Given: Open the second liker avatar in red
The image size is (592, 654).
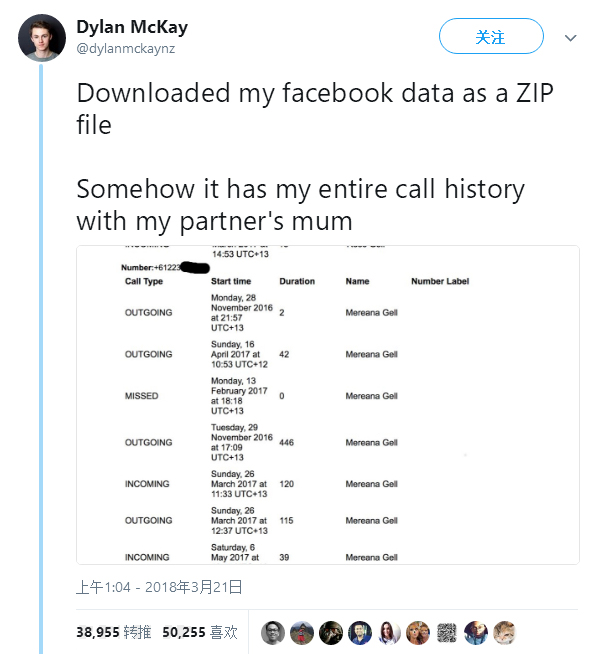Looking at the screenshot, I should [x=302, y=633].
